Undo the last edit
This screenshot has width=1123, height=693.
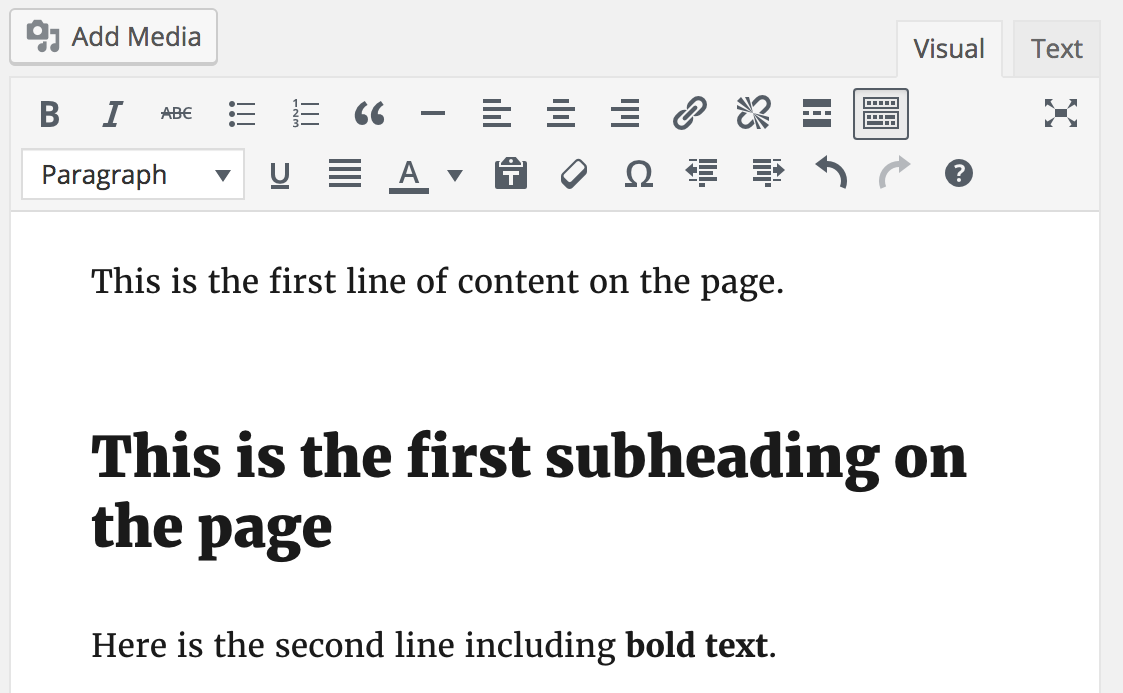click(x=831, y=174)
